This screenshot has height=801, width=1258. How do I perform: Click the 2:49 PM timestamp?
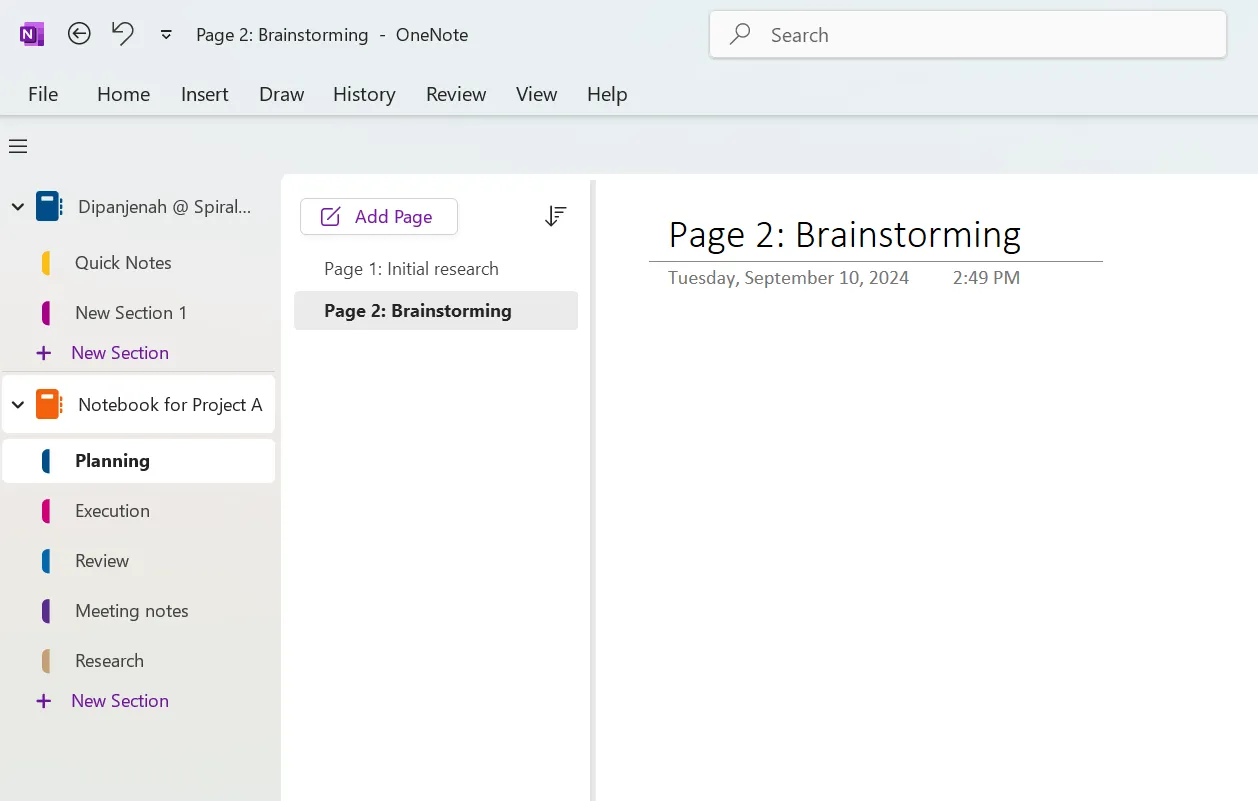pos(986,278)
